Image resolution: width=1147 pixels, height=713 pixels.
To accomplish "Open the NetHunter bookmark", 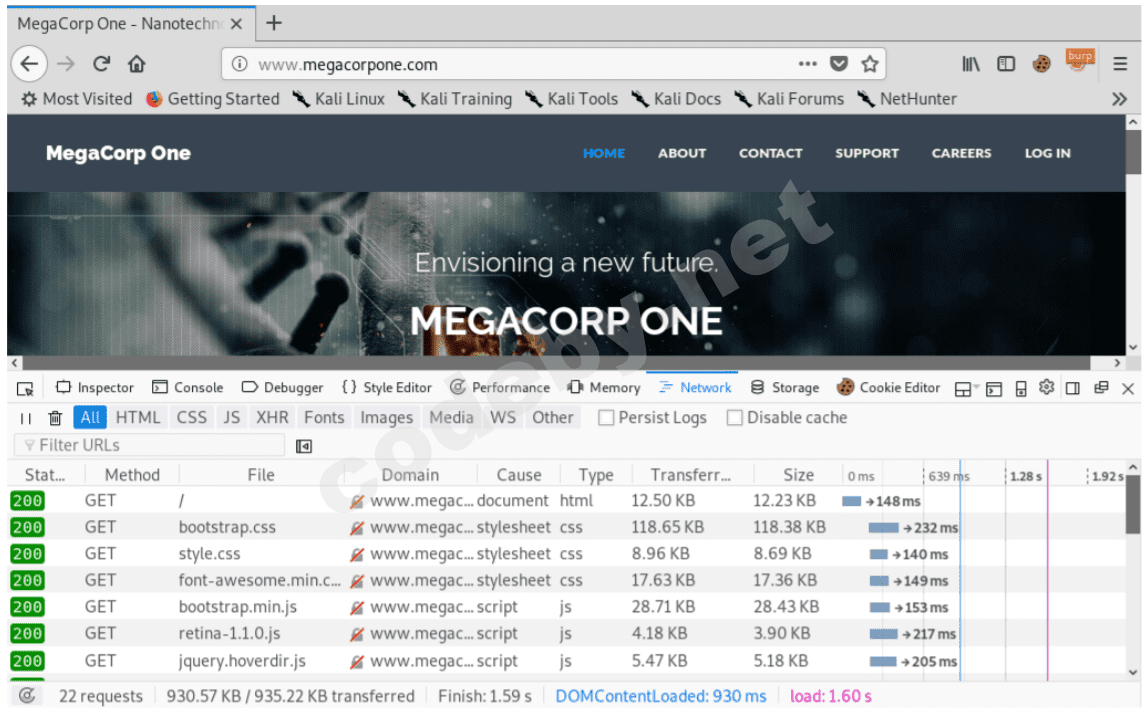I will [x=907, y=99].
